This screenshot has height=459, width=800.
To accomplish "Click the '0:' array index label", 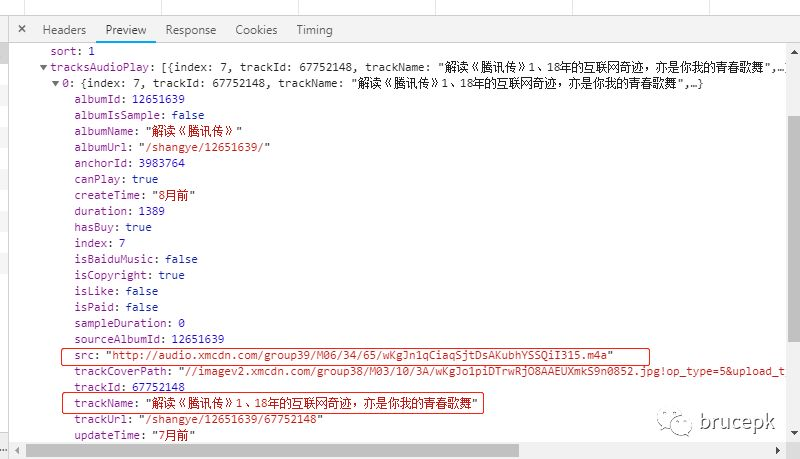I will tap(68, 83).
